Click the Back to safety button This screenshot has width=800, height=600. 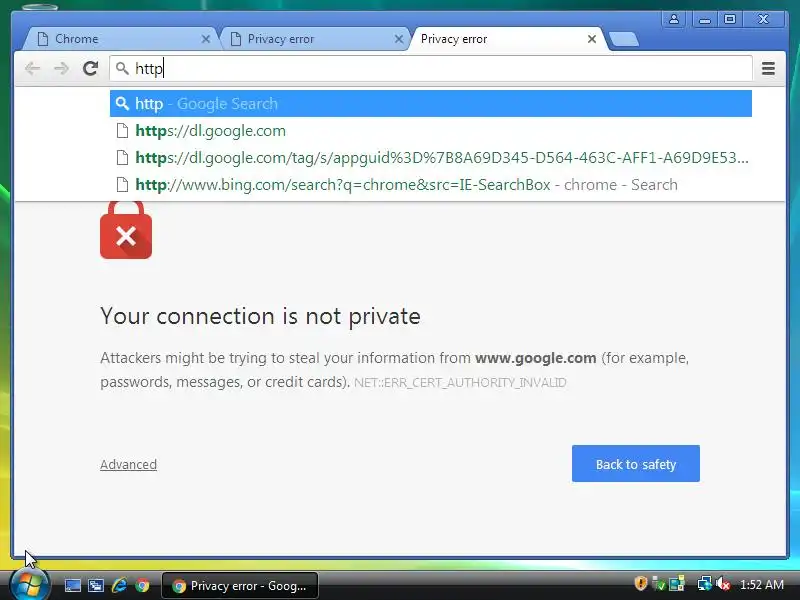636,463
